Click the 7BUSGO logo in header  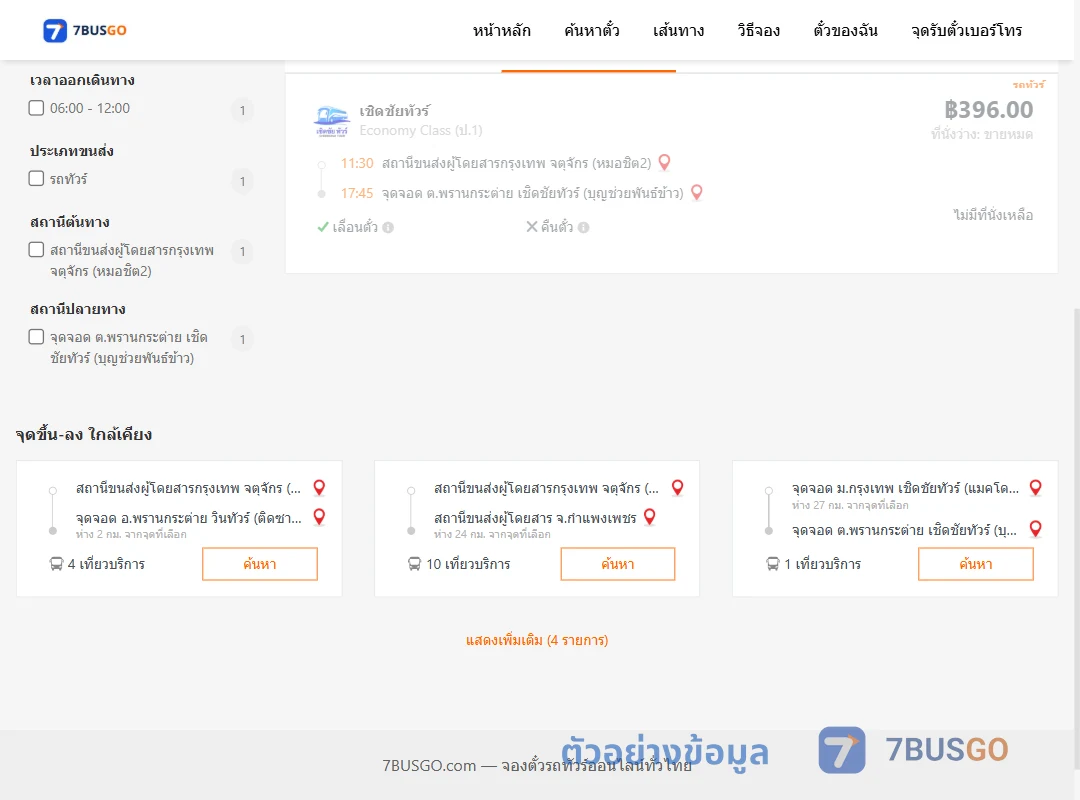(85, 30)
